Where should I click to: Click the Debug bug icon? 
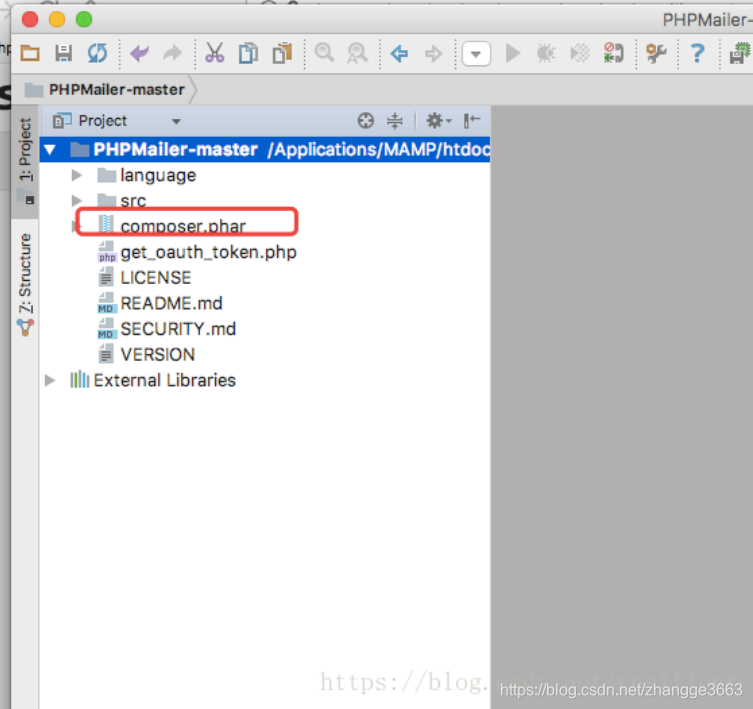point(546,53)
